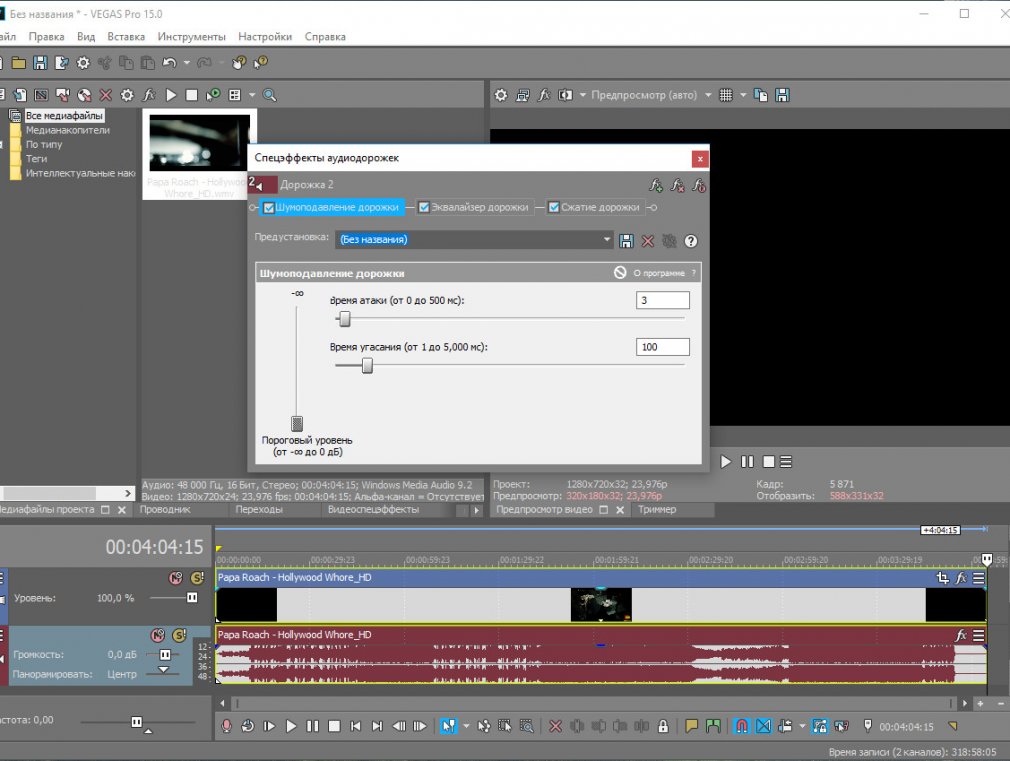This screenshot has height=761, width=1010.
Task: Save preset with floppy icon in dialog
Action: pyautogui.click(x=626, y=241)
